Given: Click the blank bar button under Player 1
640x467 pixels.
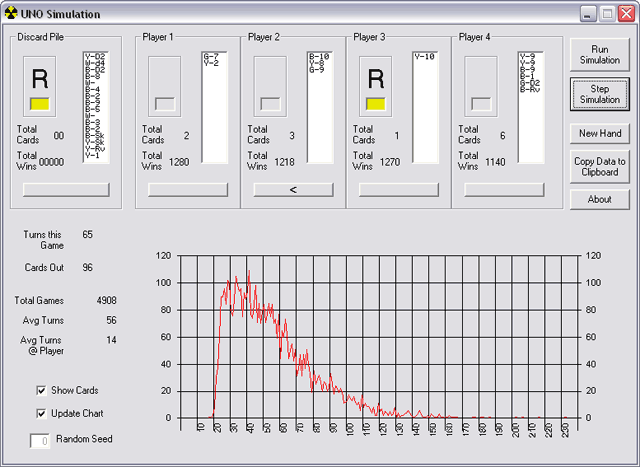Looking at the screenshot, I should tap(188, 190).
